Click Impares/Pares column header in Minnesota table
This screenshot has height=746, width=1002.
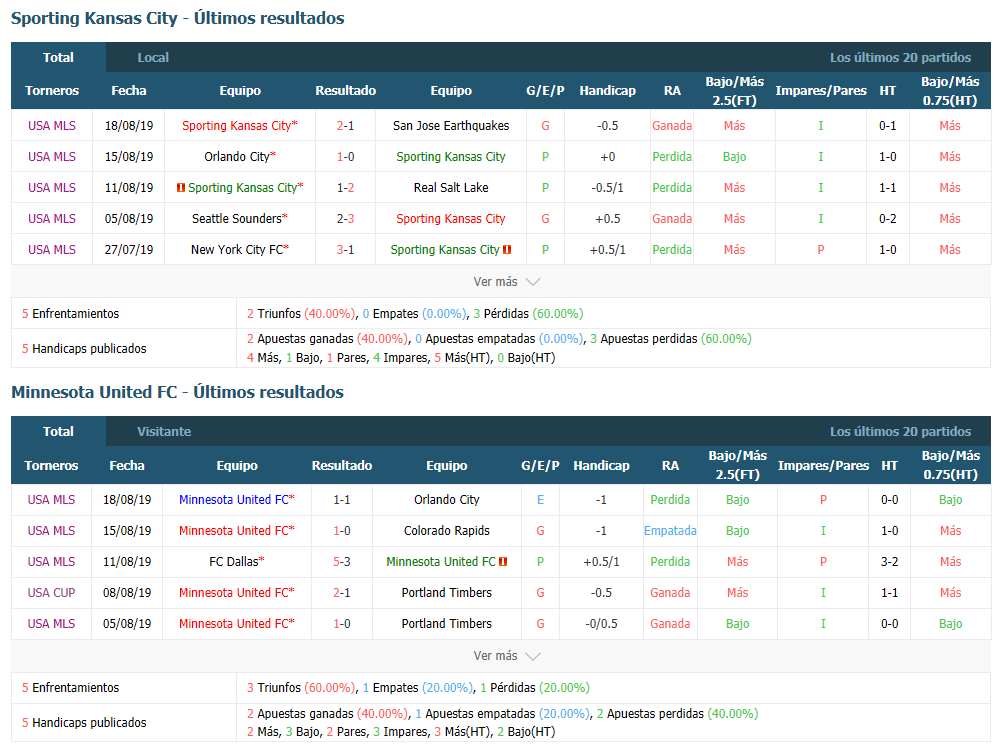823,465
